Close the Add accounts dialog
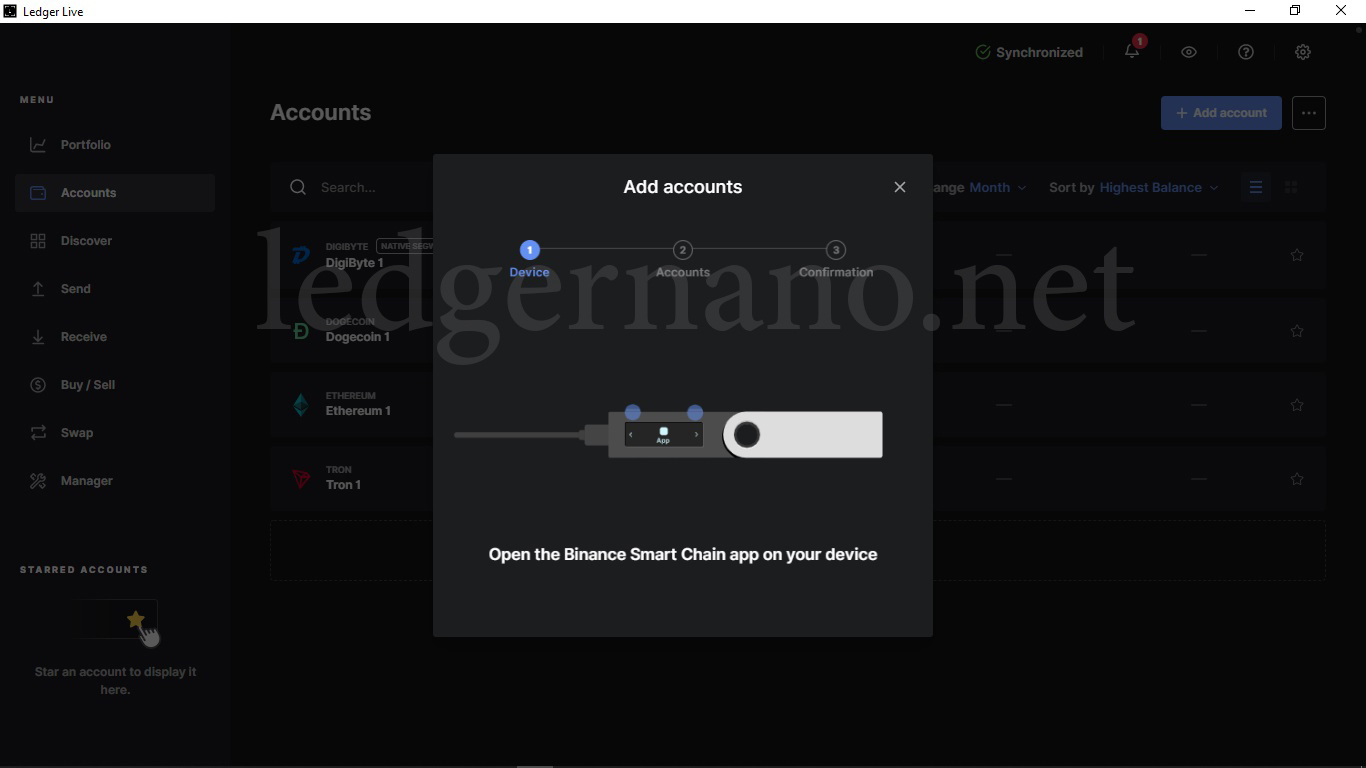This screenshot has width=1366, height=768. point(900,187)
